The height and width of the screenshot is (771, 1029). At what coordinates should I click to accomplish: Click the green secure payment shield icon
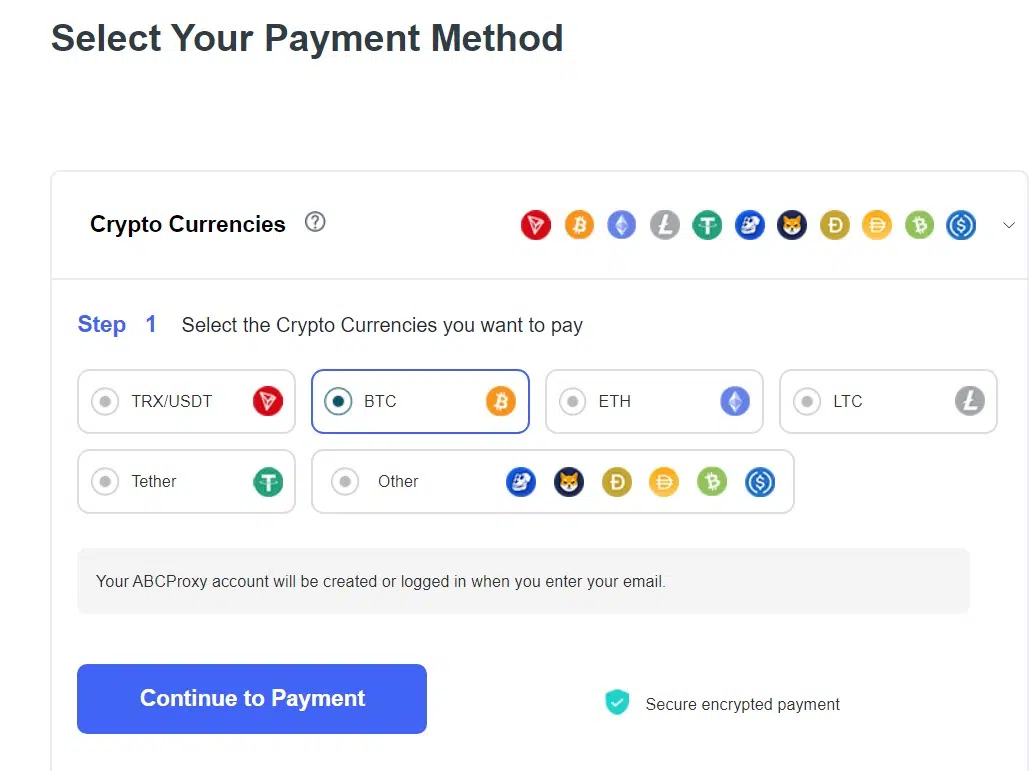(x=617, y=702)
